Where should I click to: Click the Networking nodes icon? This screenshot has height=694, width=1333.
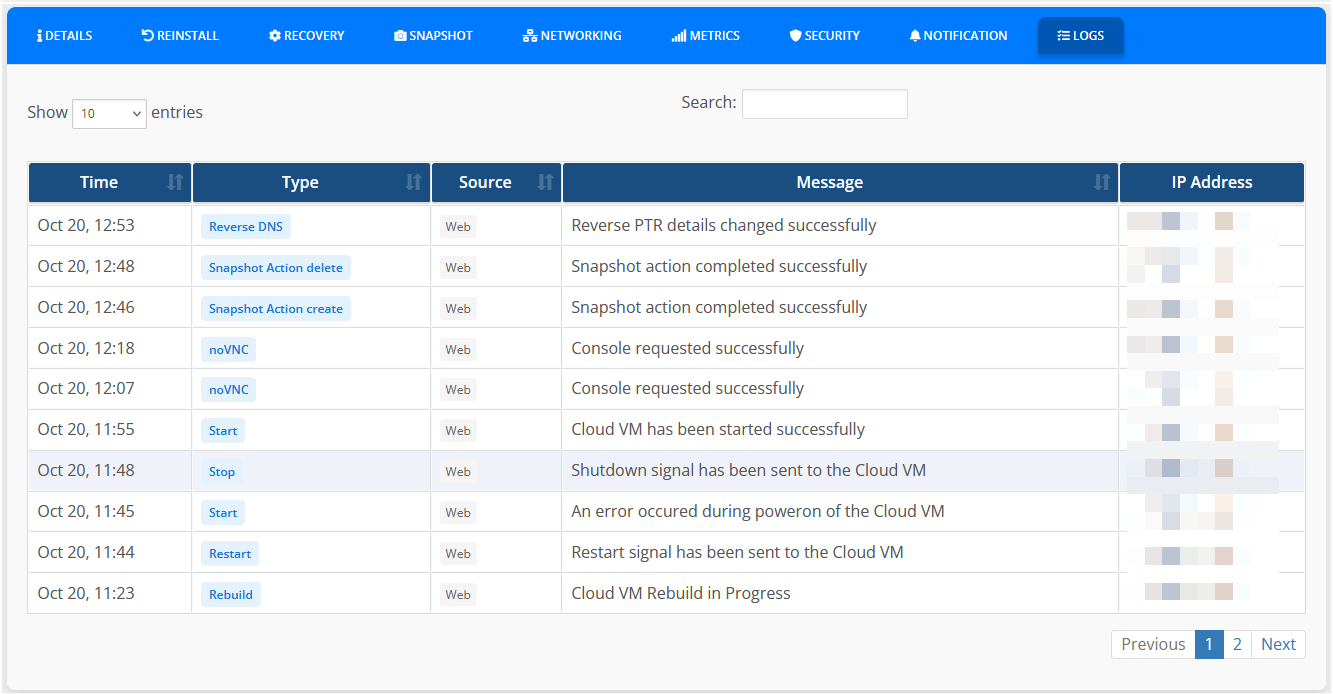(x=528, y=35)
